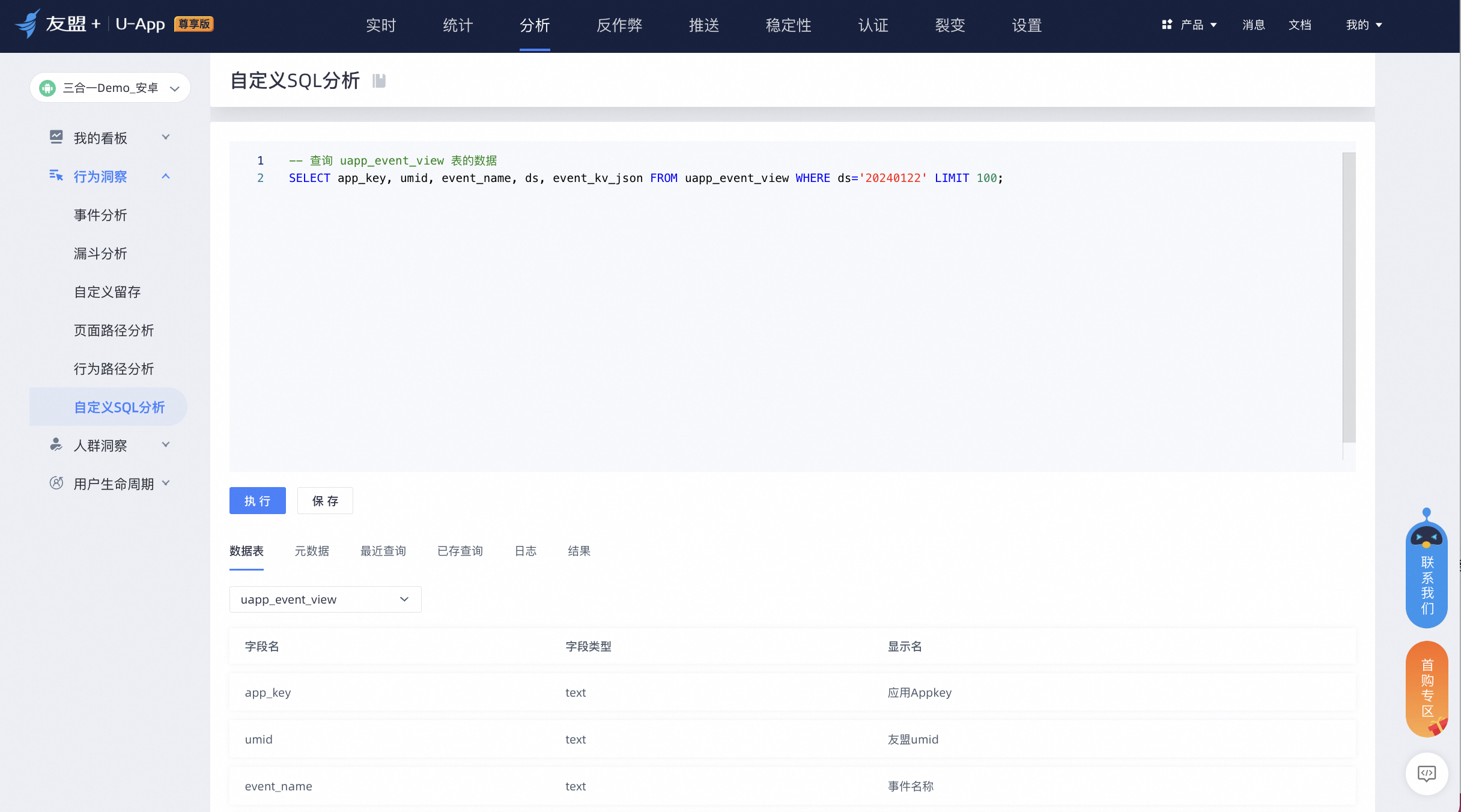Open 行为路径分析 in the sidebar
1461x812 pixels.
114,369
